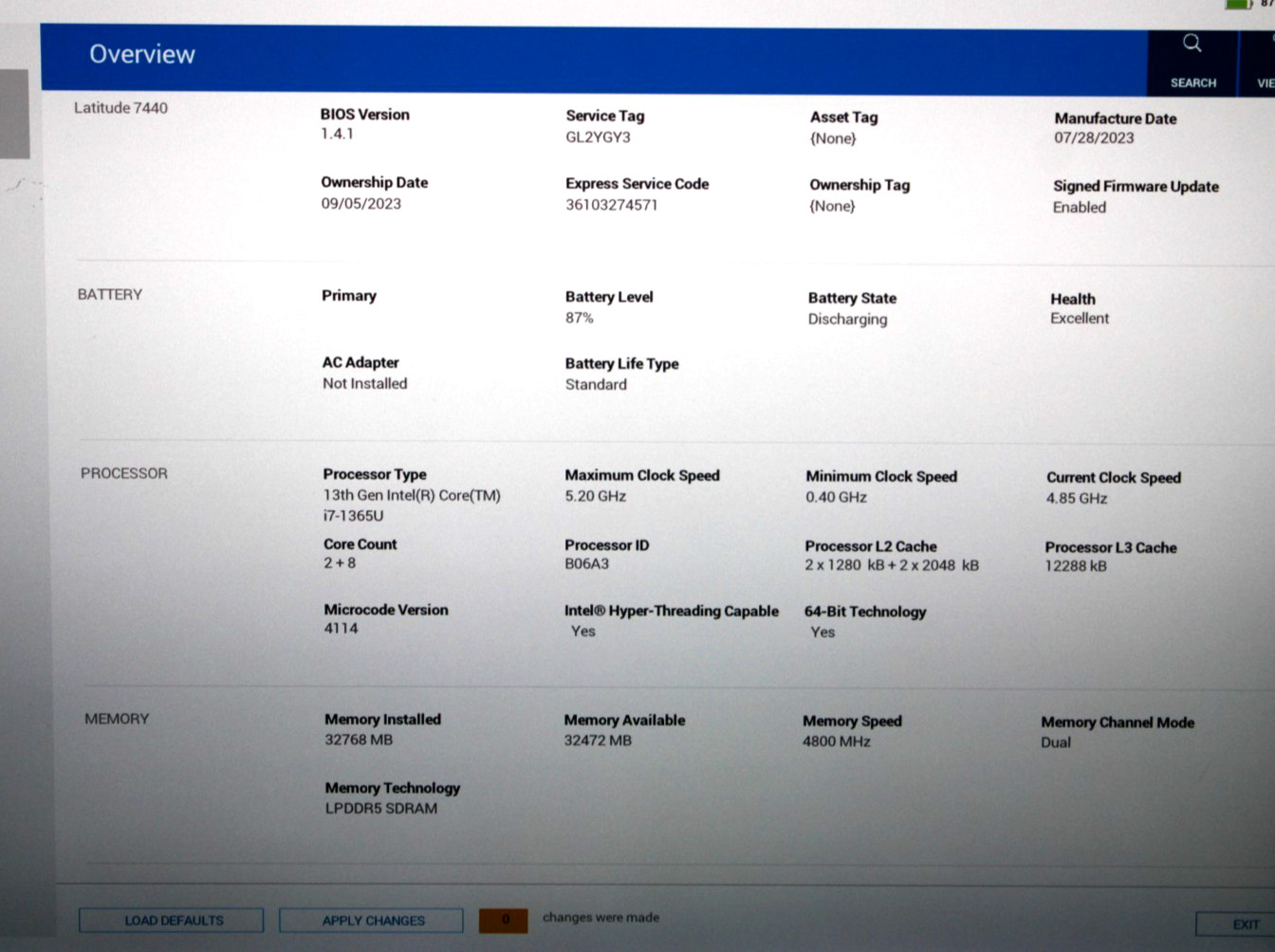Select Maximum Clock Speed 5.20 GHz
The width and height of the screenshot is (1275, 952).
(x=595, y=496)
